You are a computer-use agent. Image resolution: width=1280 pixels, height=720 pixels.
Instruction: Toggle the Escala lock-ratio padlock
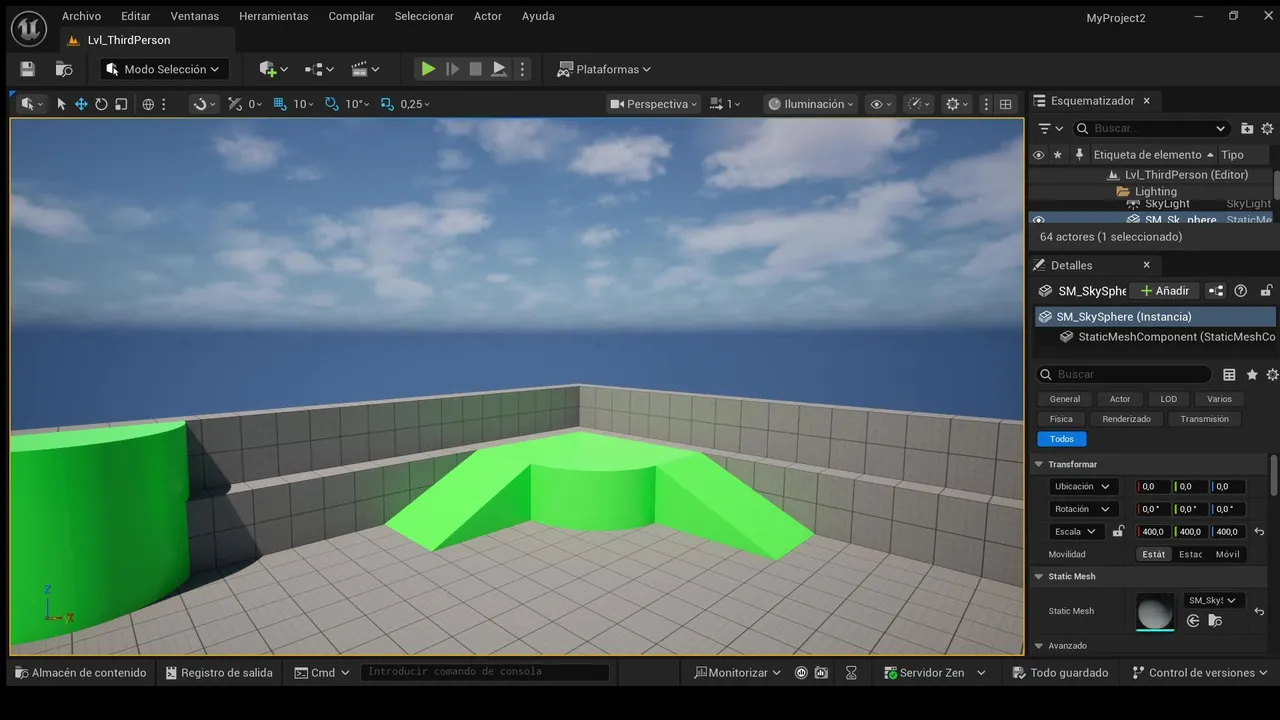tap(1118, 532)
